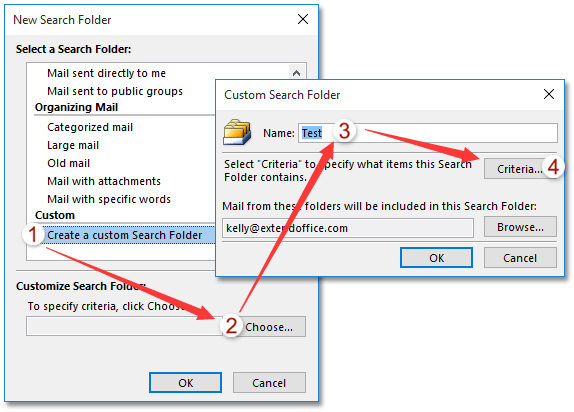This screenshot has width=574, height=412.
Task: Select Create a custom Search Folder
Action: pos(124,235)
